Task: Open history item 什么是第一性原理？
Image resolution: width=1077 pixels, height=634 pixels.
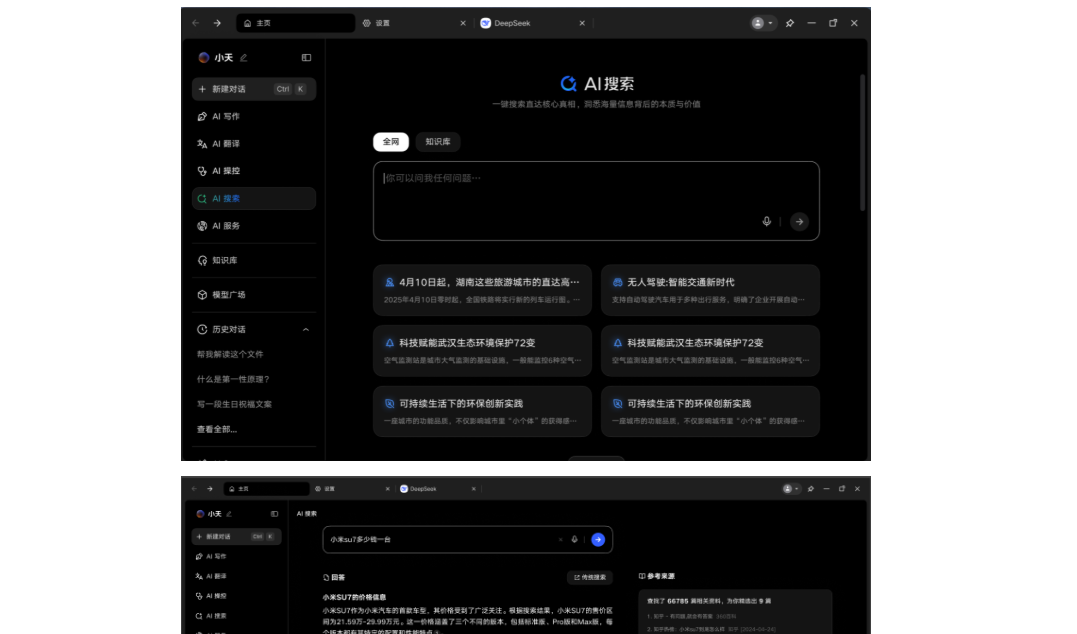Action: (x=233, y=379)
